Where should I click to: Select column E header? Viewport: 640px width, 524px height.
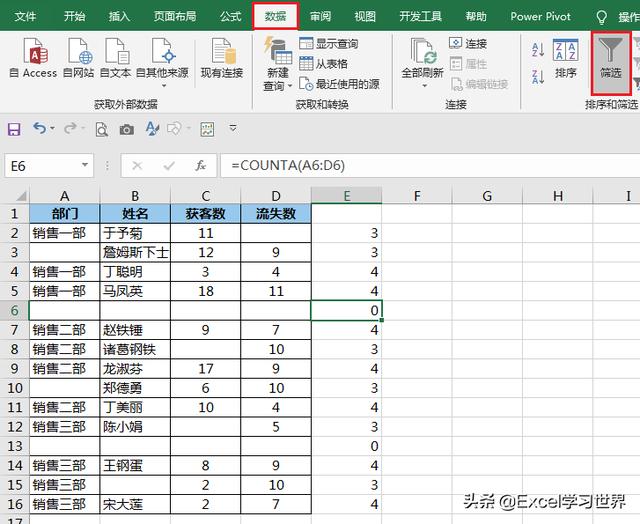[x=347, y=195]
